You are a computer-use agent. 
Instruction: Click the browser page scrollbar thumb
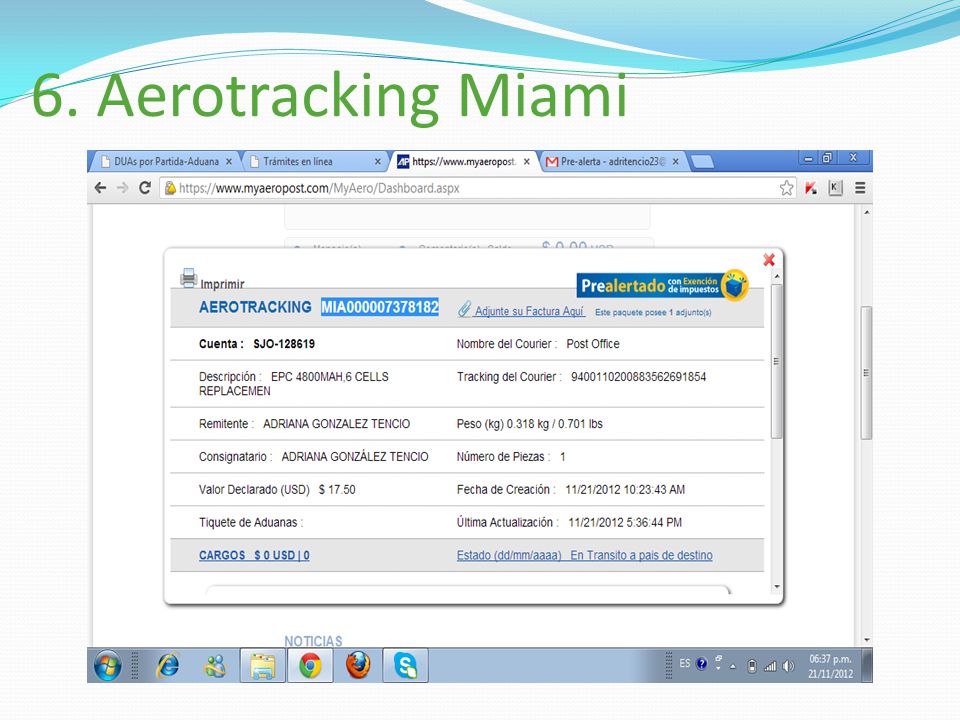point(866,372)
